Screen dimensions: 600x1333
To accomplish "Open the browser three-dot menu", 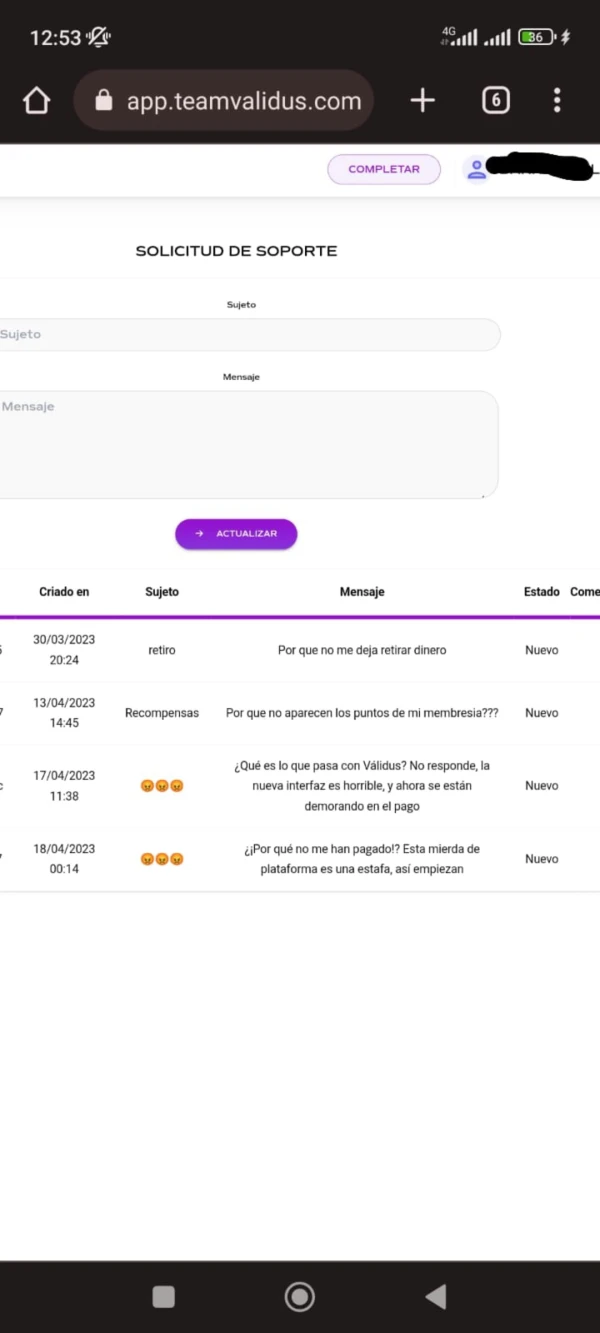I will 557,100.
